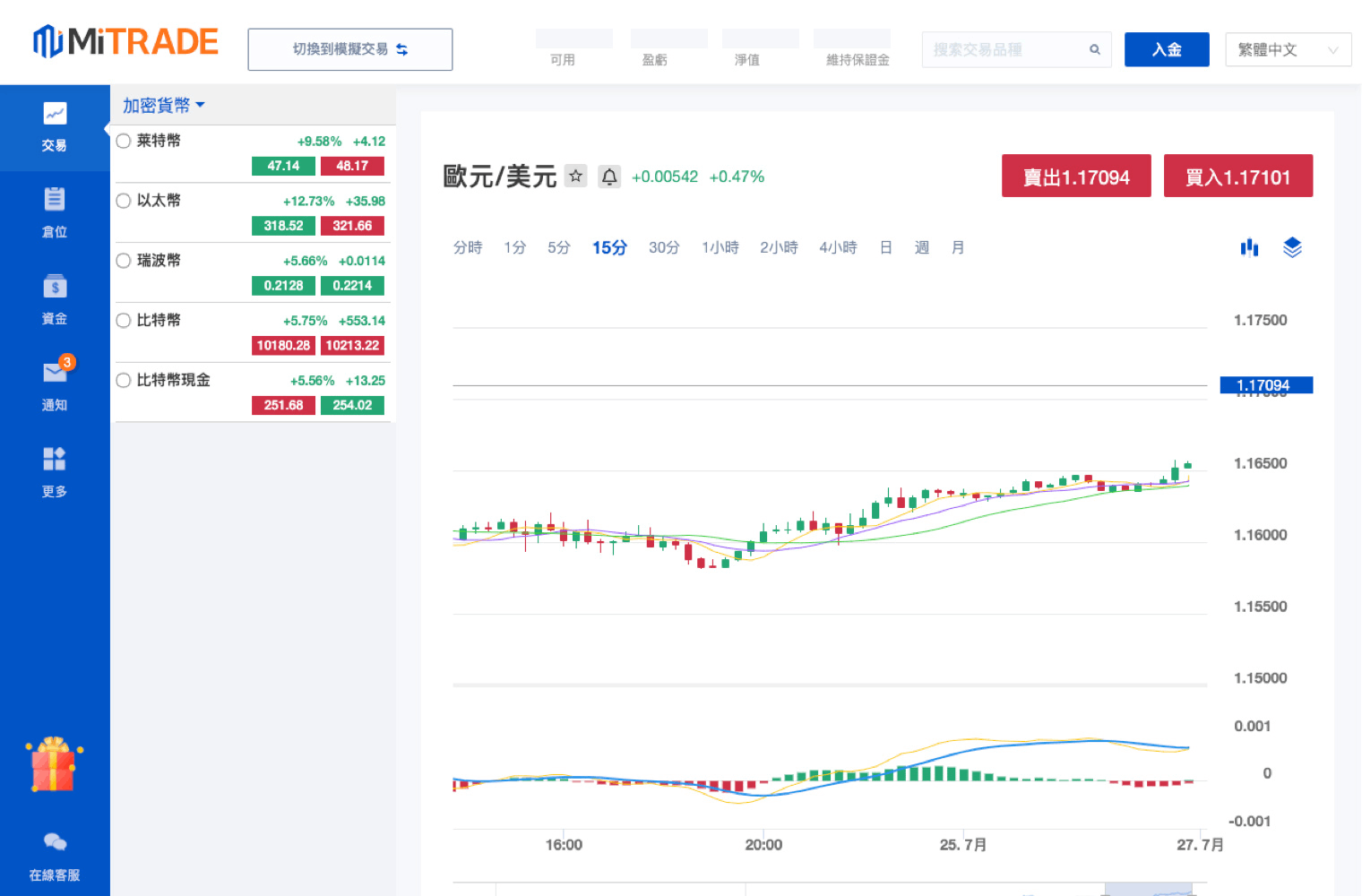Viewport: 1362px width, 896px height.
Task: Open chart indicators layers icon
Action: 1292,247
